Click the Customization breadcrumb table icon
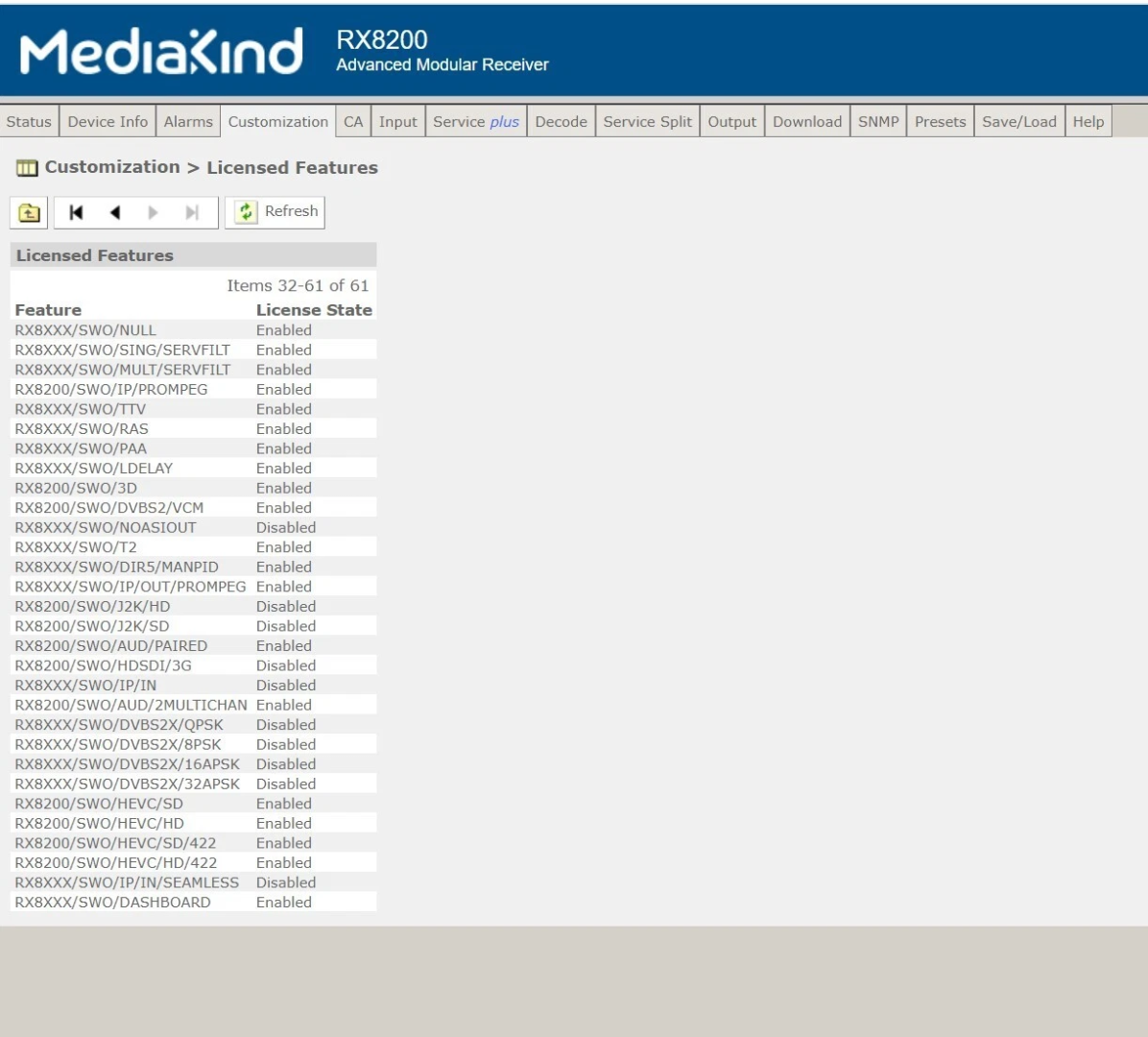Screen dimensions: 1148x1037 (27, 168)
